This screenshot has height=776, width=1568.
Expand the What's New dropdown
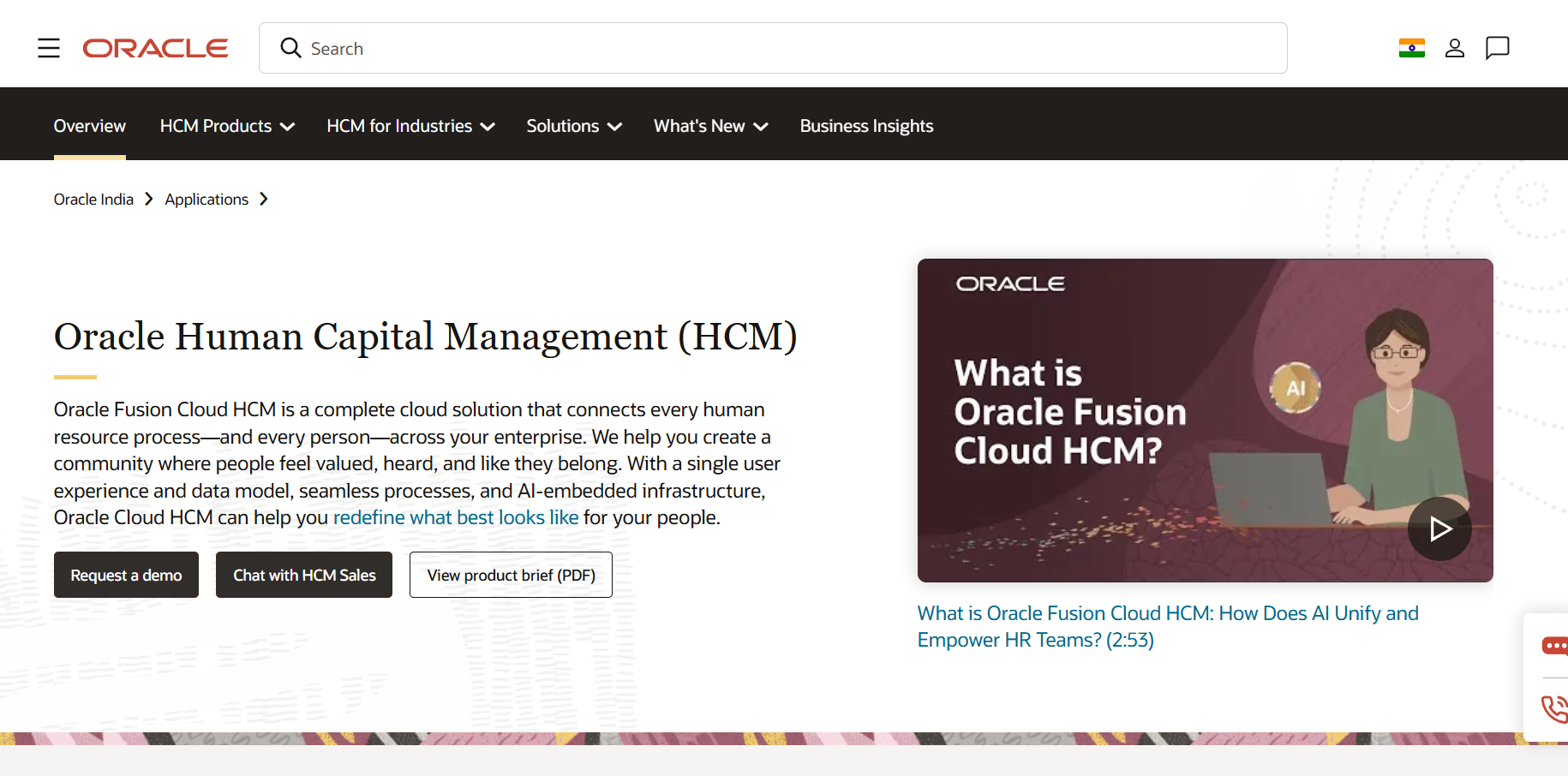pos(710,126)
